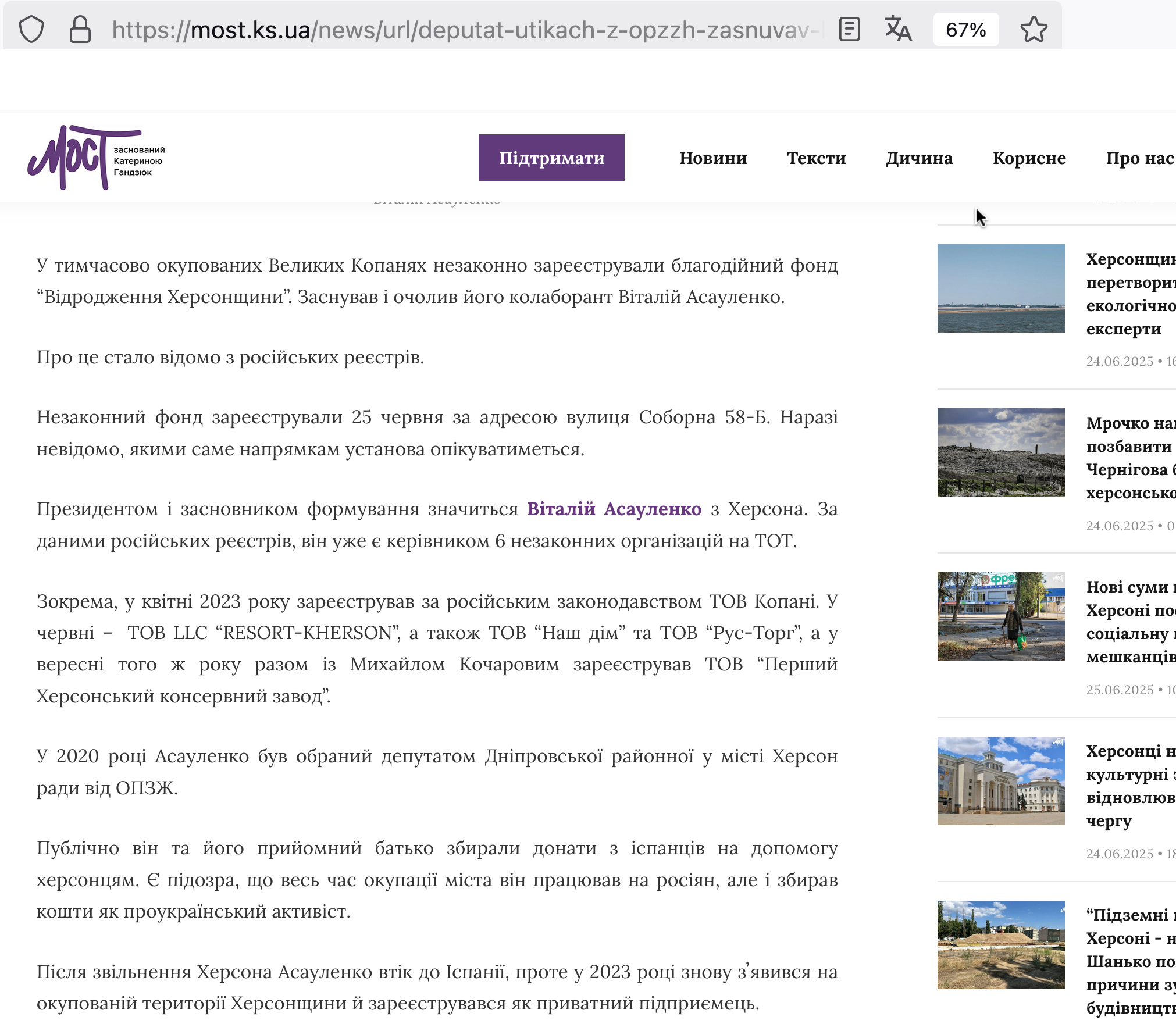Toggle reader view icon in address bar
The image size is (1176, 1031).
point(849,30)
